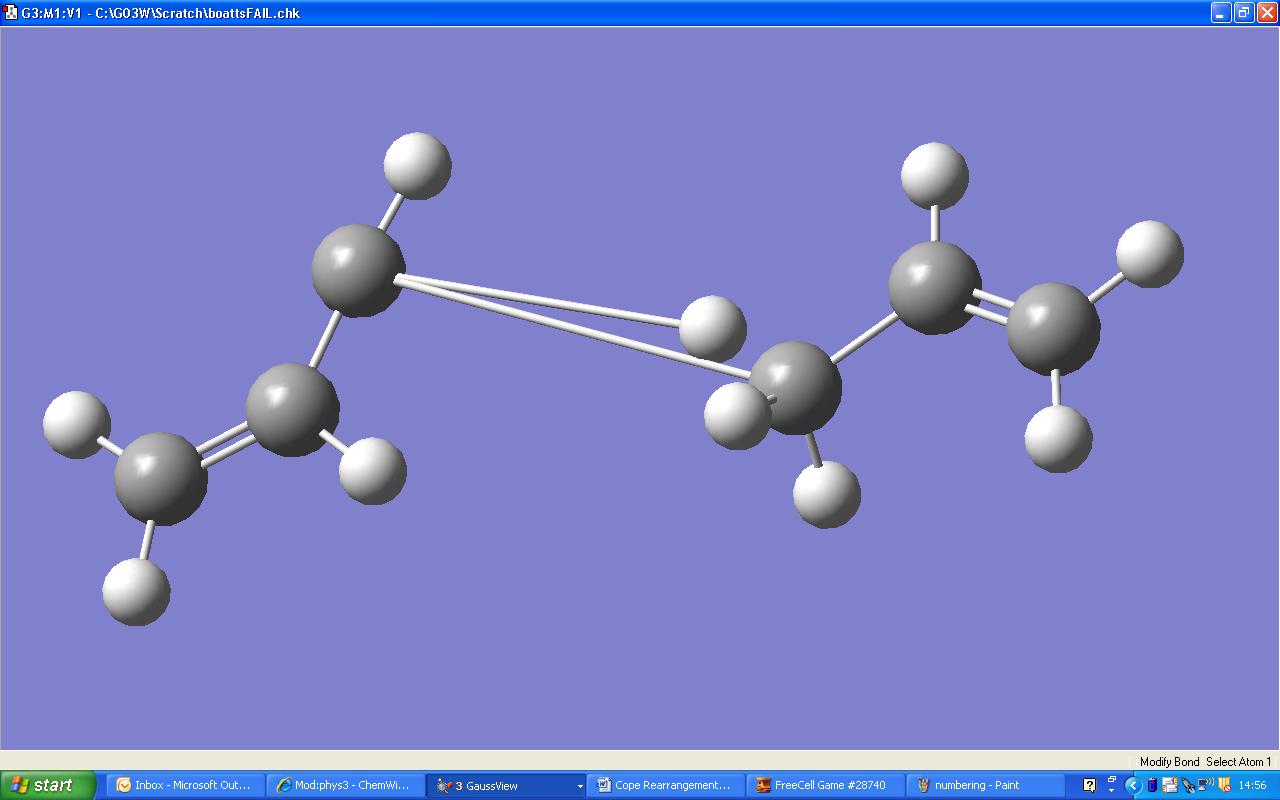Screen dimensions: 1280x800
Task: Switch to Cope Rearrangement document window
Action: tap(667, 785)
